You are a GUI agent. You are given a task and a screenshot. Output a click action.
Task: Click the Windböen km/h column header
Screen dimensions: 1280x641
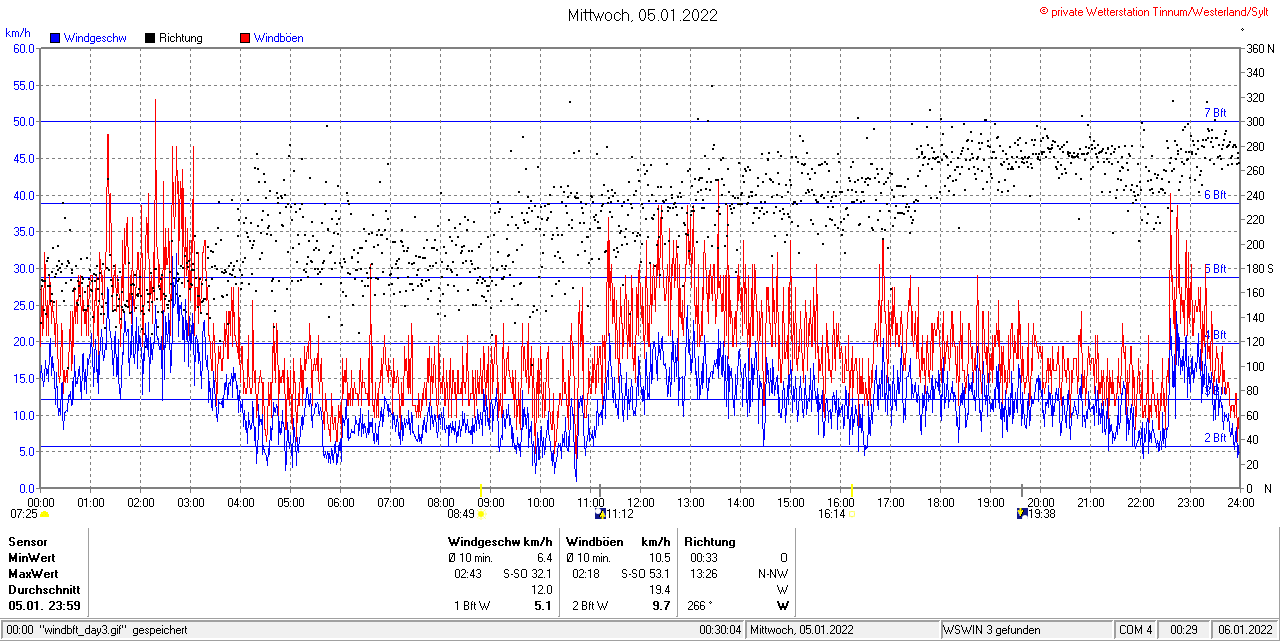tap(618, 542)
